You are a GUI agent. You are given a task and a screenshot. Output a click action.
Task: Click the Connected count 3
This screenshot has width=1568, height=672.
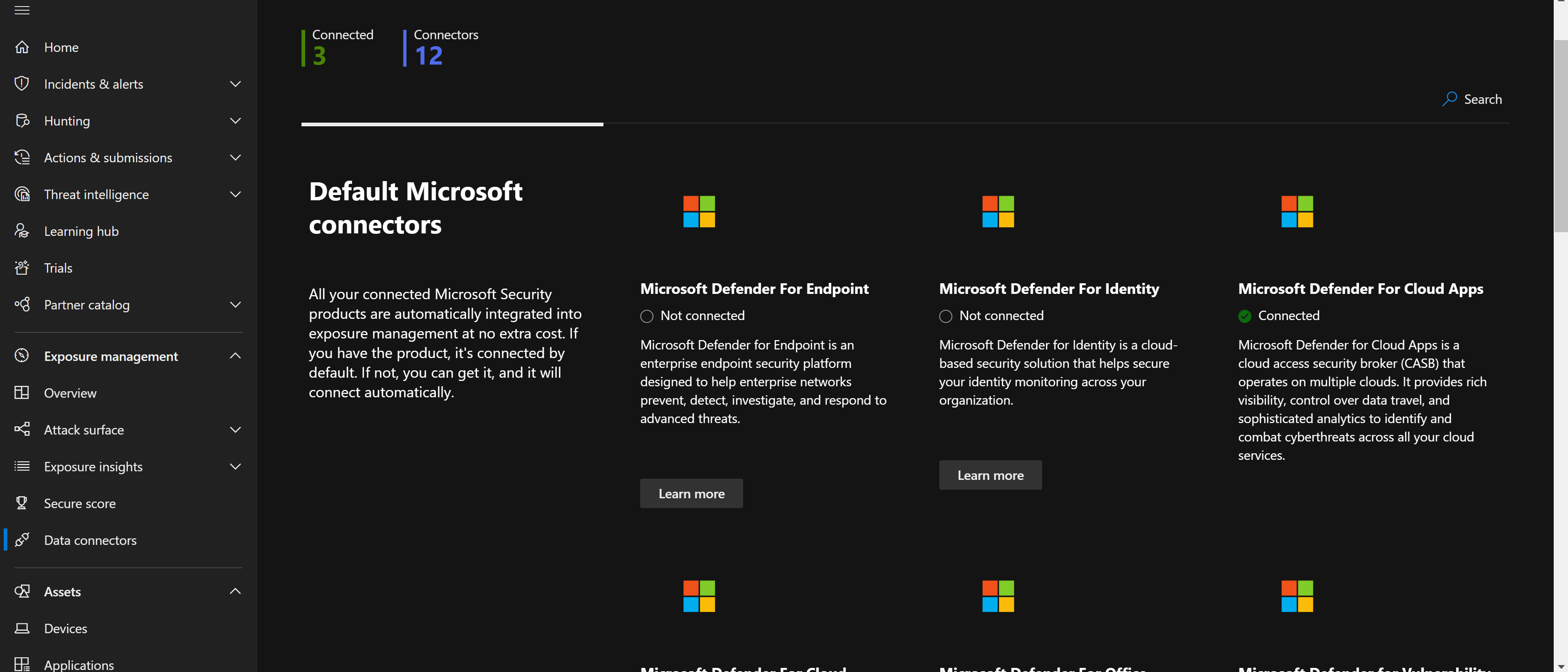click(319, 56)
